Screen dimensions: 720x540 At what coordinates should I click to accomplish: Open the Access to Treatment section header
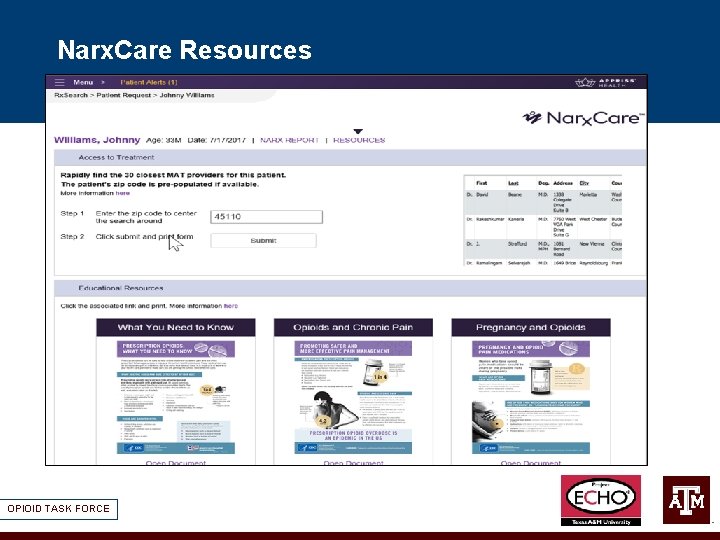(350, 158)
